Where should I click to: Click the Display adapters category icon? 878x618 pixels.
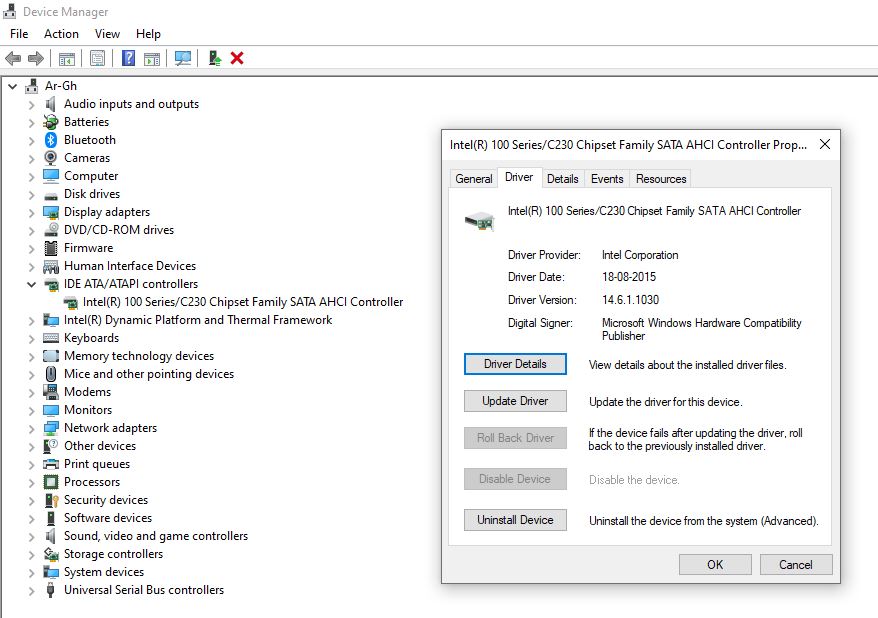click(51, 212)
